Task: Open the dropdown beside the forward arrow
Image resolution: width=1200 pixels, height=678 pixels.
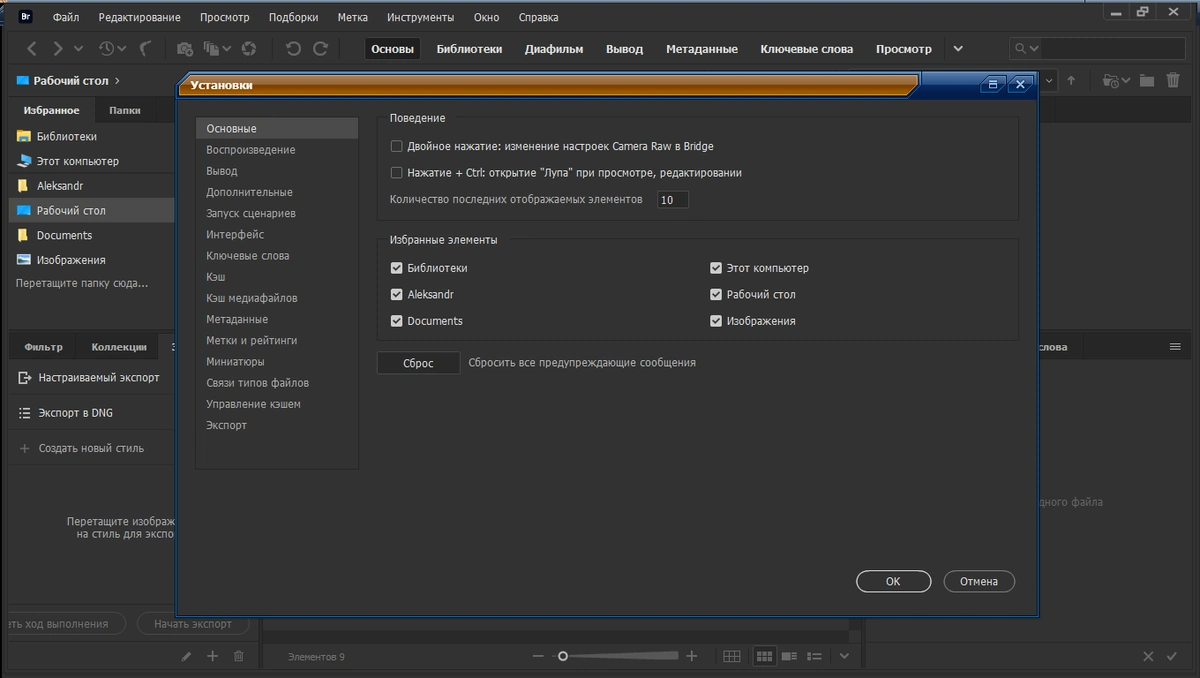Action: pyautogui.click(x=79, y=48)
